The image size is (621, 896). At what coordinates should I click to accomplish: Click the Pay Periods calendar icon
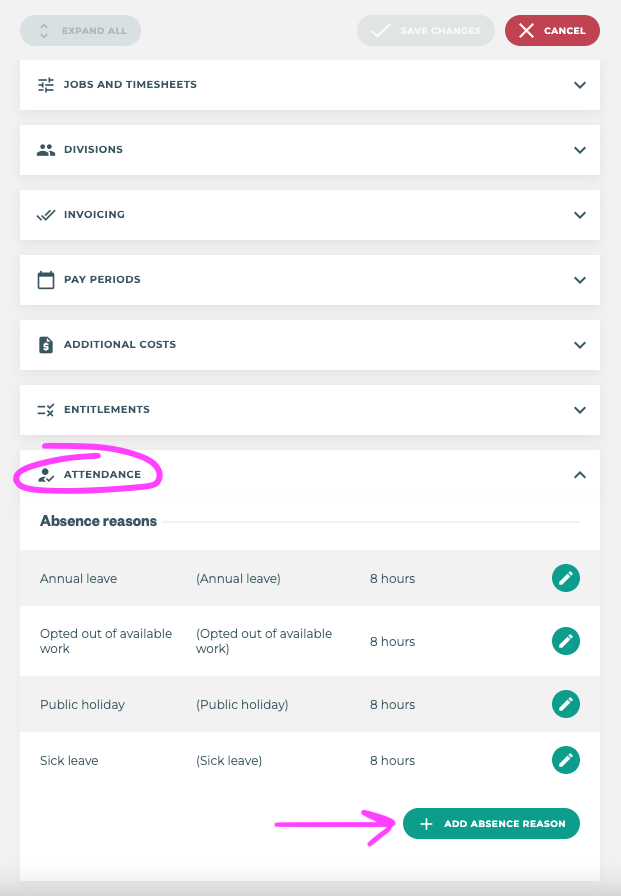pyautogui.click(x=46, y=280)
